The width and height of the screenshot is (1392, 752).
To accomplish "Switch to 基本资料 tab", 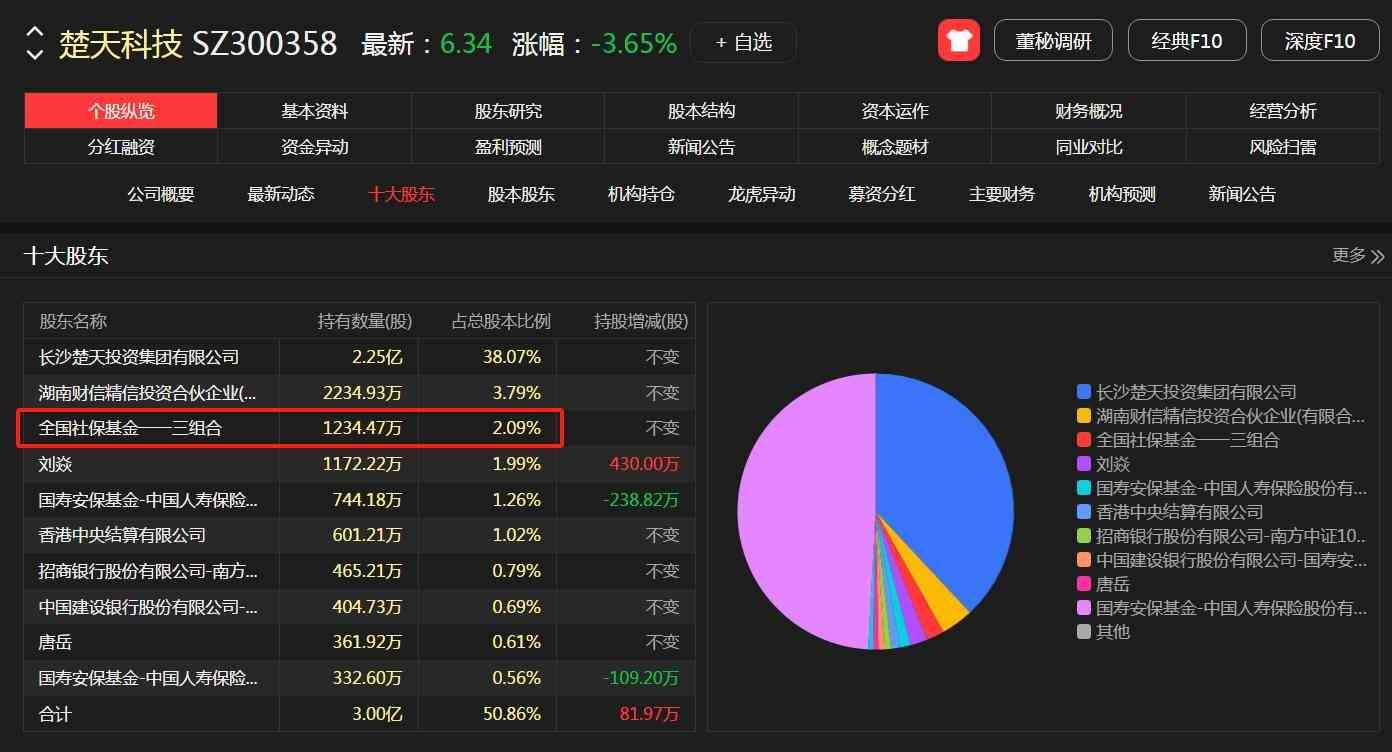I will coord(314,111).
